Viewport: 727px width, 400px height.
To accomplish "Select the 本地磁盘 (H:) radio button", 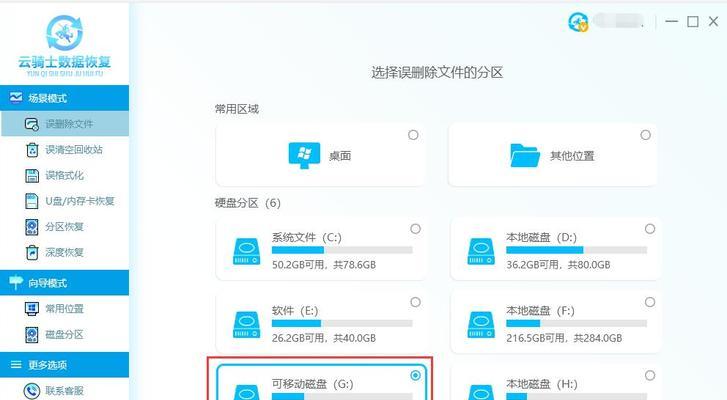I will (x=650, y=375).
